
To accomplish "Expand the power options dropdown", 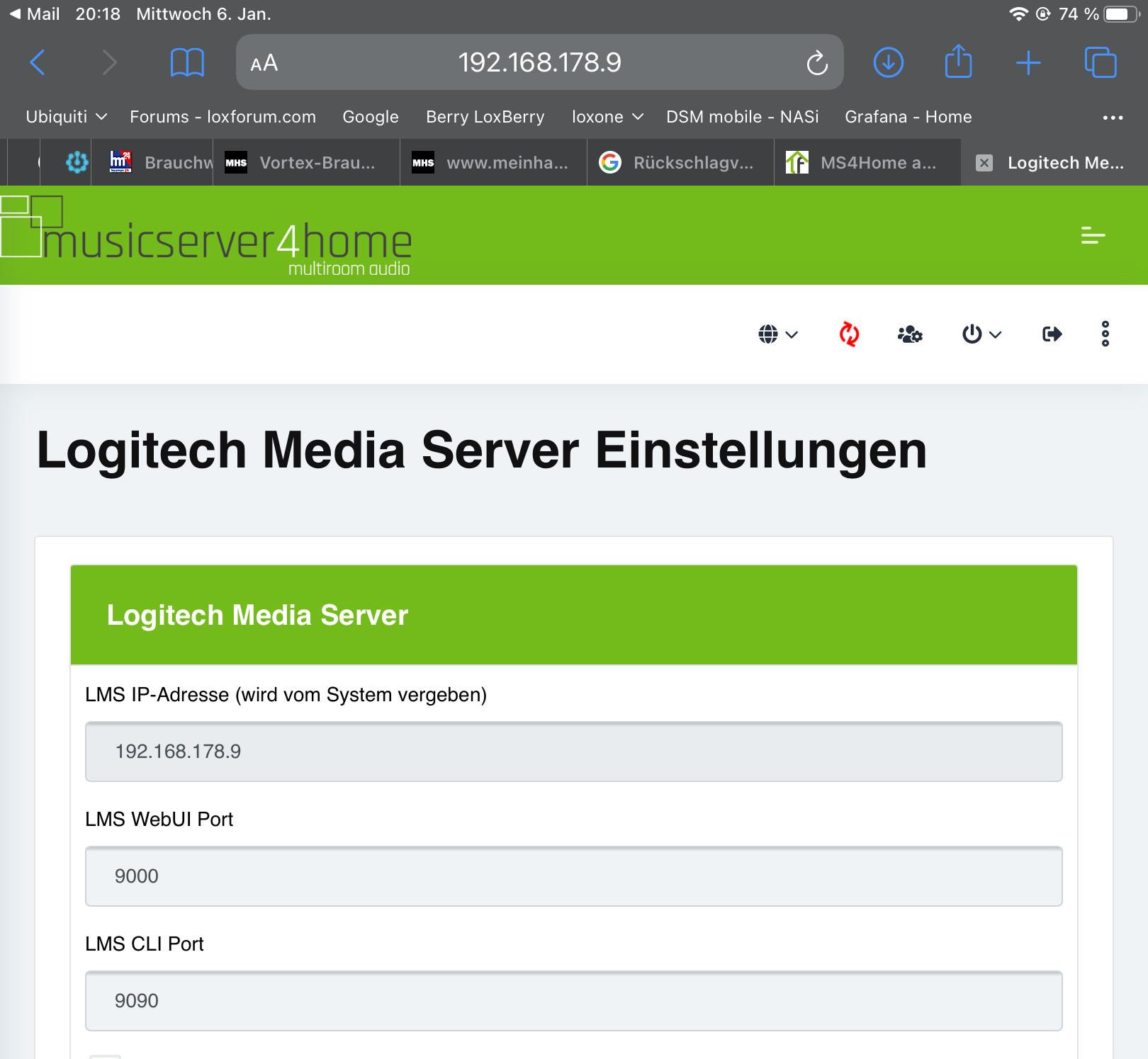I will pos(981,334).
